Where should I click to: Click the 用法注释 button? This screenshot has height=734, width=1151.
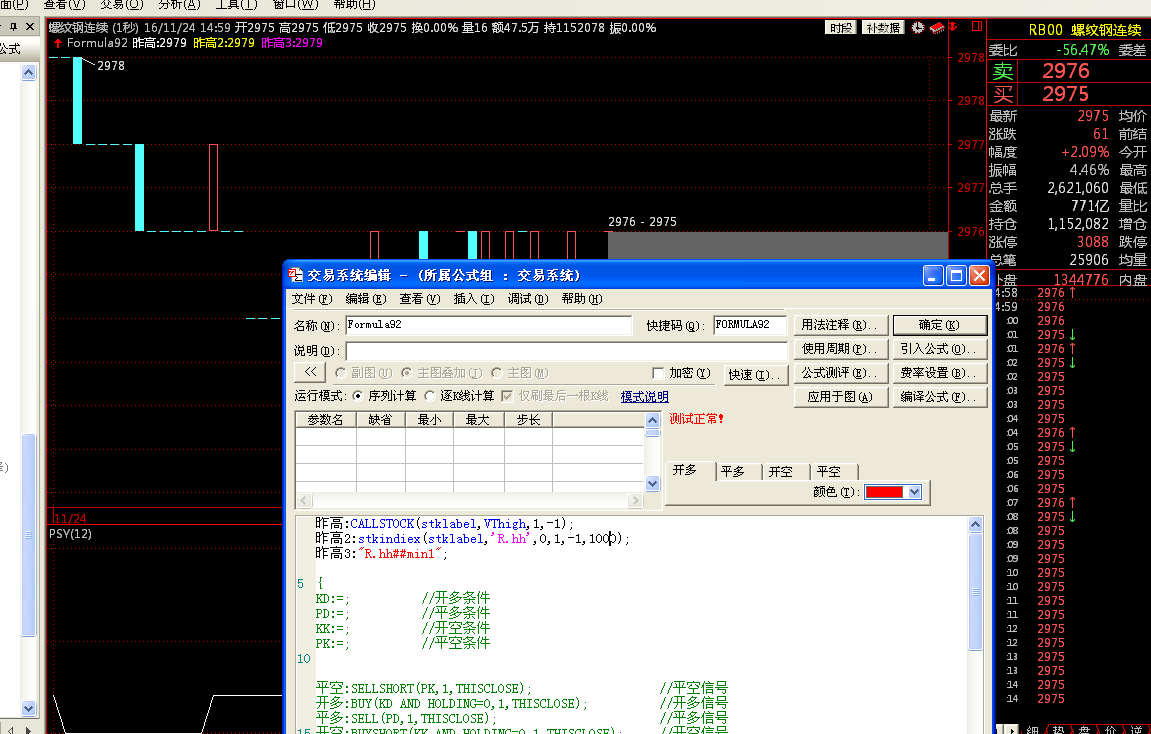coord(840,325)
